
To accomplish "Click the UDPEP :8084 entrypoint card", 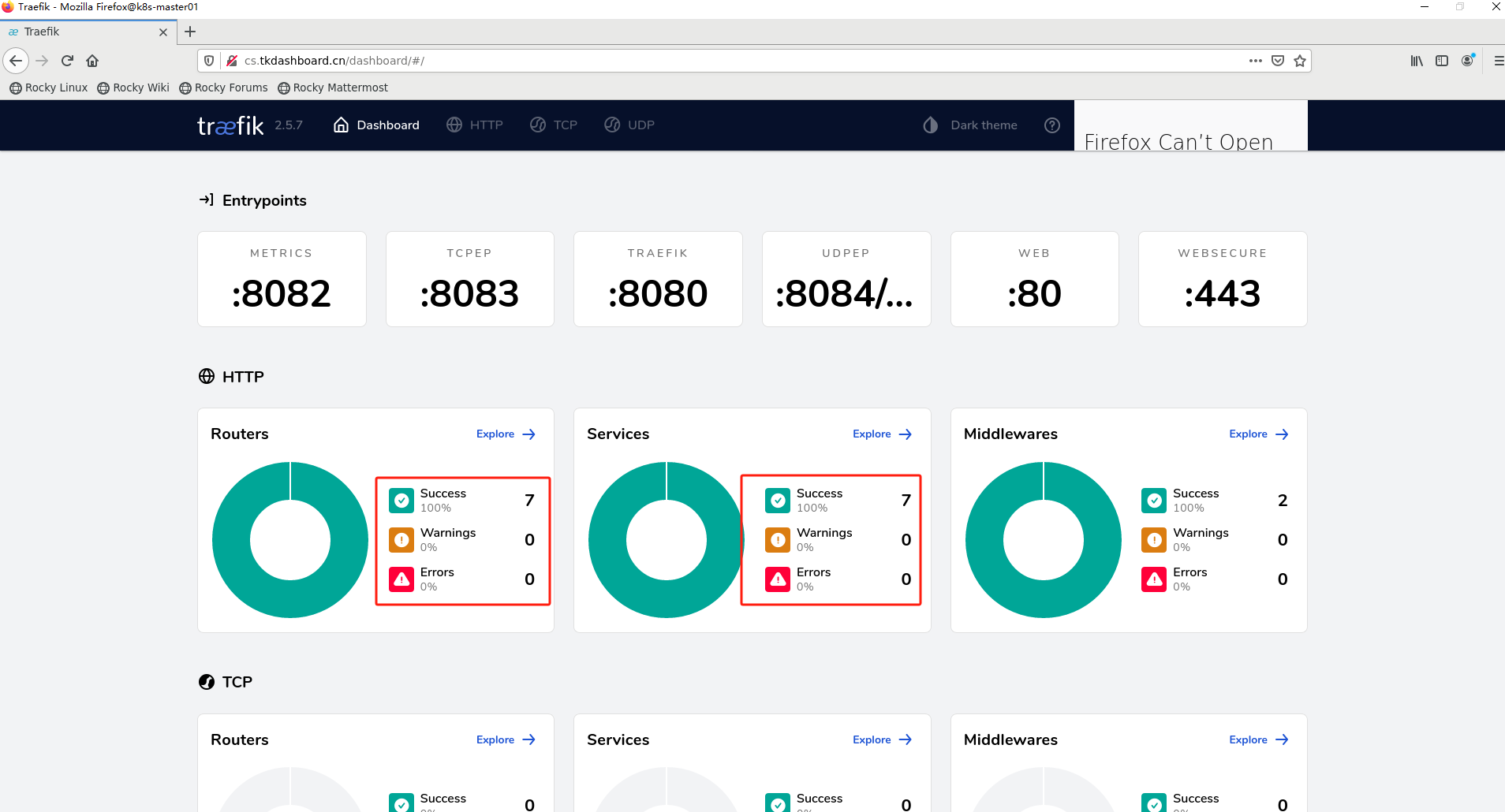I will (x=846, y=279).
